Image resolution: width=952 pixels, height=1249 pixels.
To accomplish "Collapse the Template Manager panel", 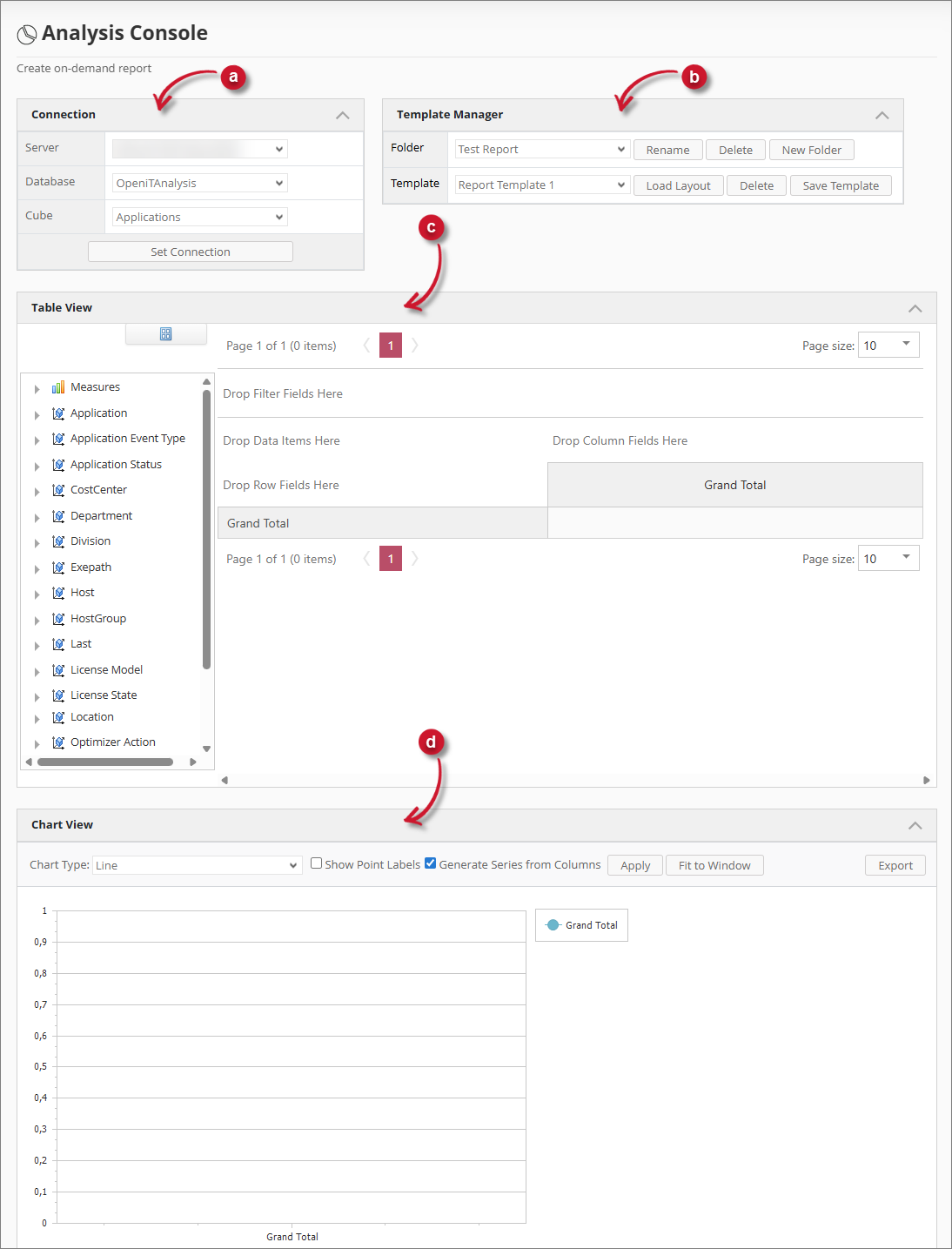I will coord(882,115).
